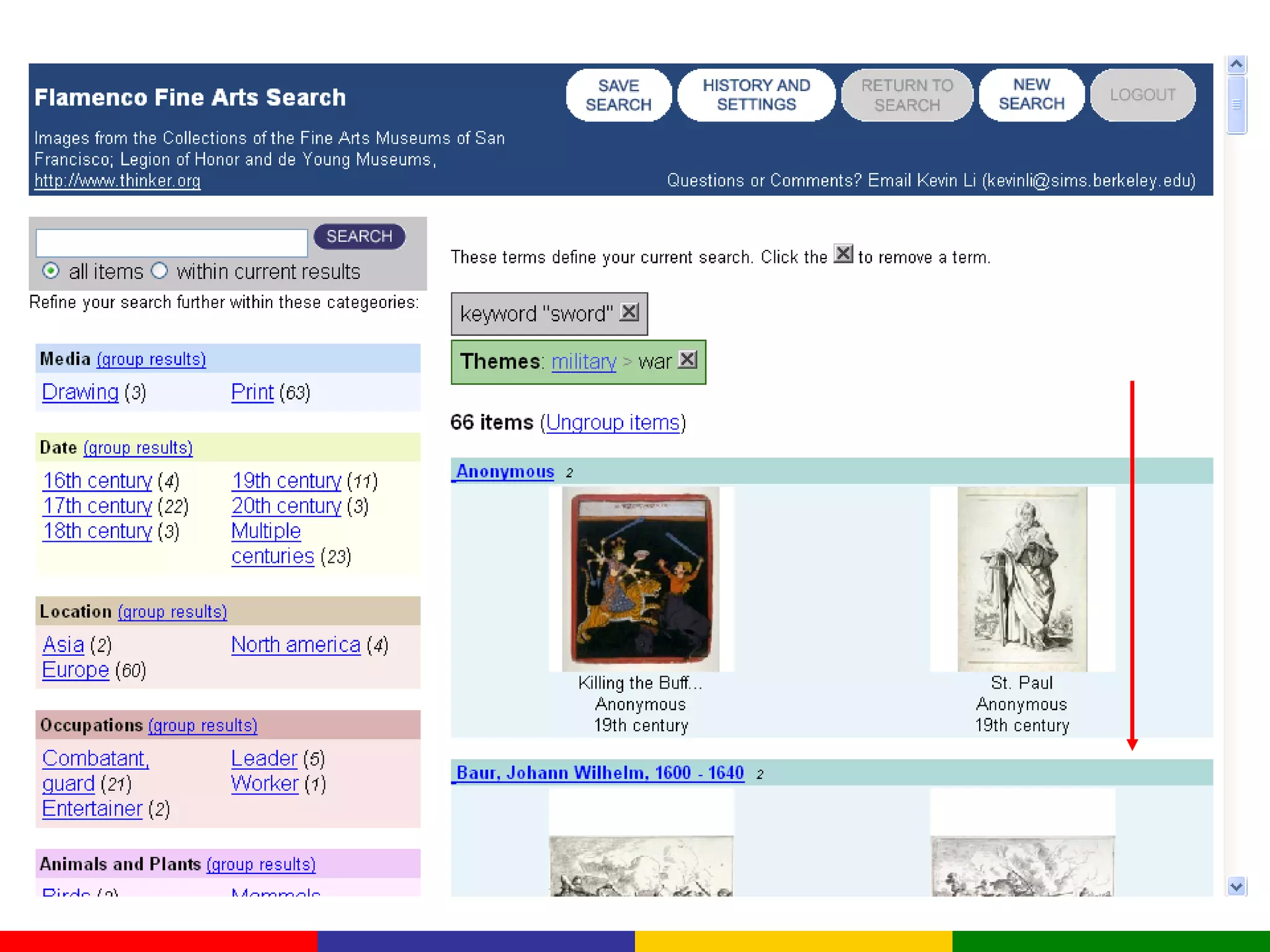
Task: Open St. Paul print thumbnail
Action: point(1022,579)
